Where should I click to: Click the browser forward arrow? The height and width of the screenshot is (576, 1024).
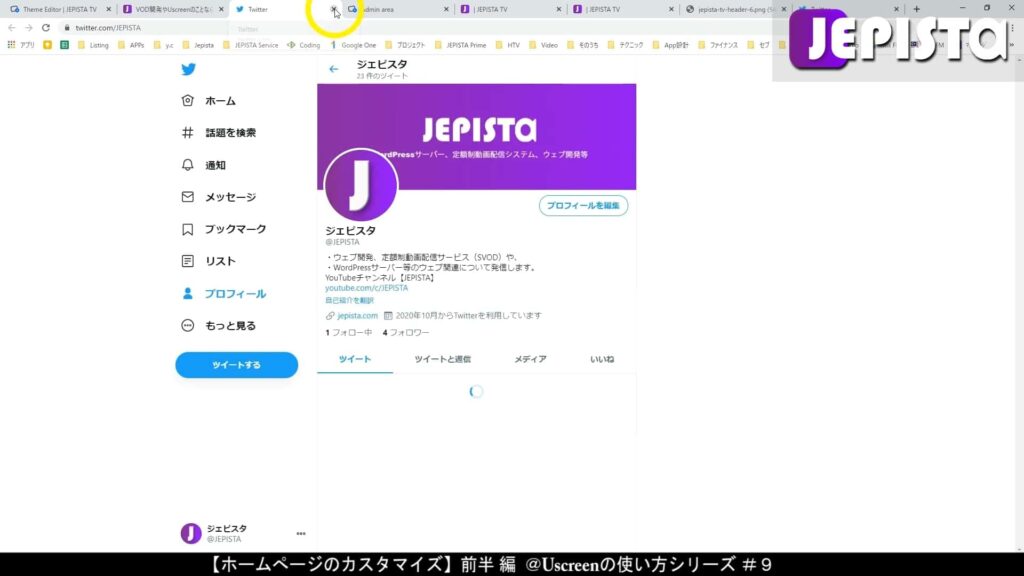pyautogui.click(x=29, y=28)
